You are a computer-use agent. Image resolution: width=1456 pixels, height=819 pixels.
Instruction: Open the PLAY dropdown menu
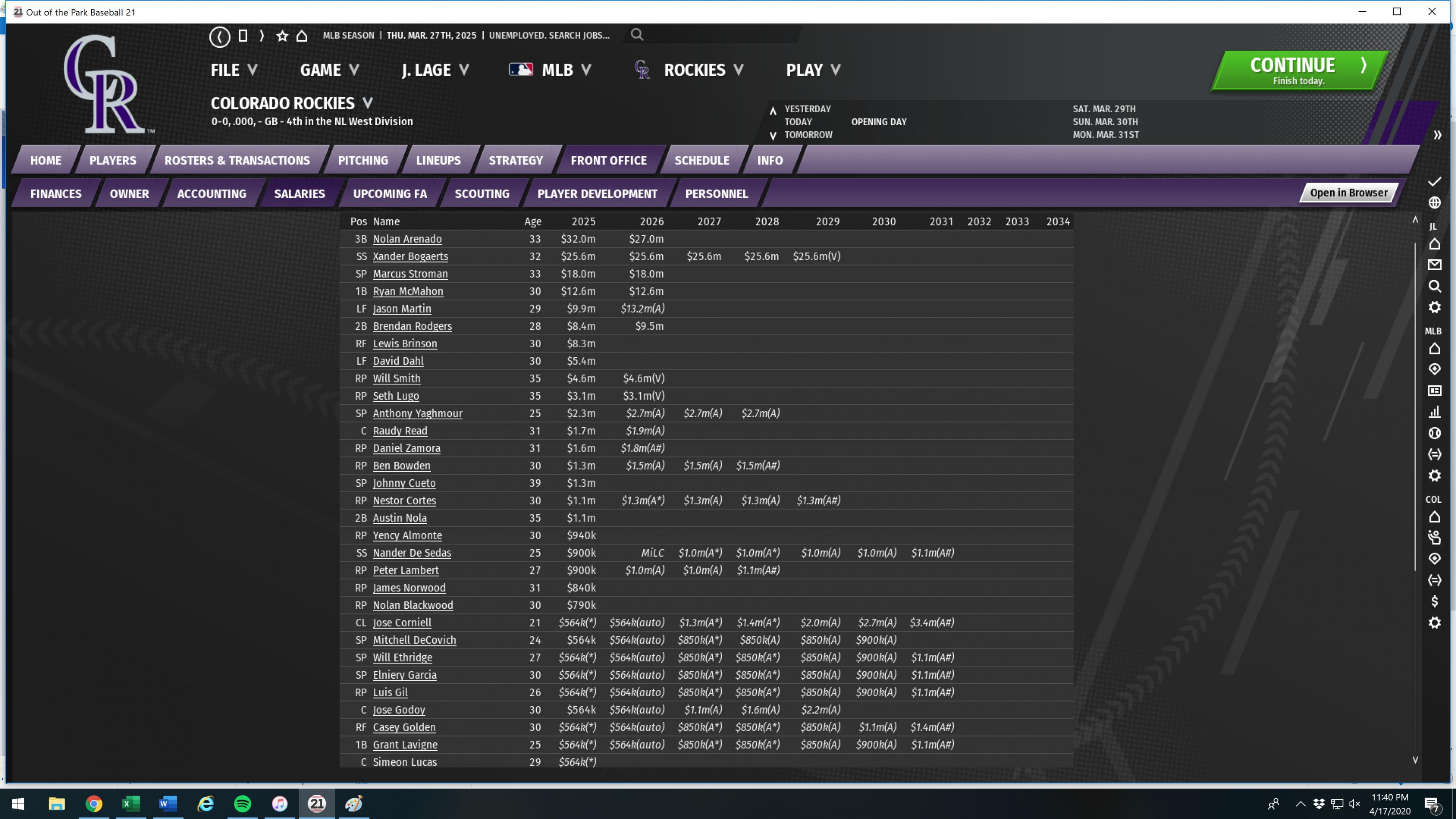pyautogui.click(x=813, y=70)
